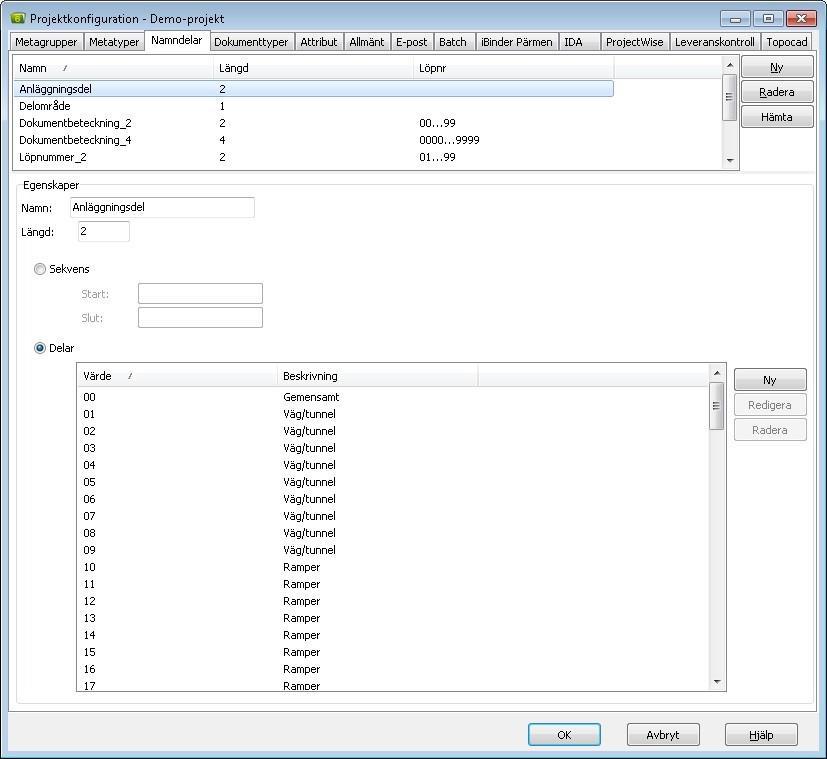Open the ProjectWise tab
Image resolution: width=827 pixels, height=759 pixels.
tap(634, 42)
